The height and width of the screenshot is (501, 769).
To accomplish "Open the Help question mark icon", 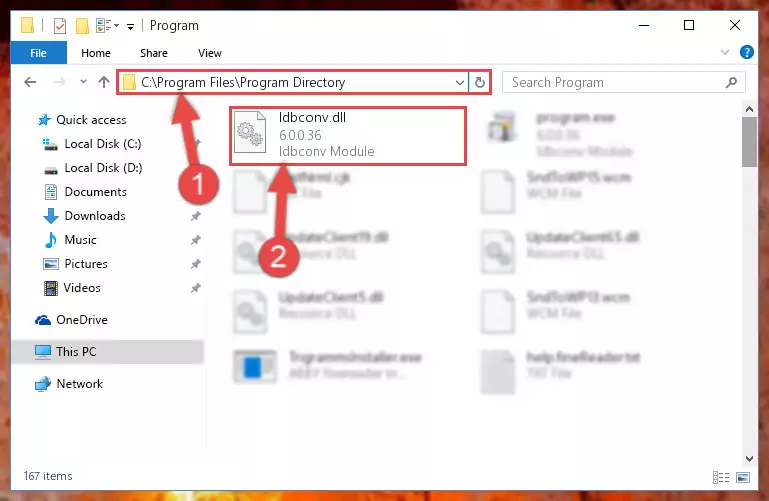I will pyautogui.click(x=746, y=52).
